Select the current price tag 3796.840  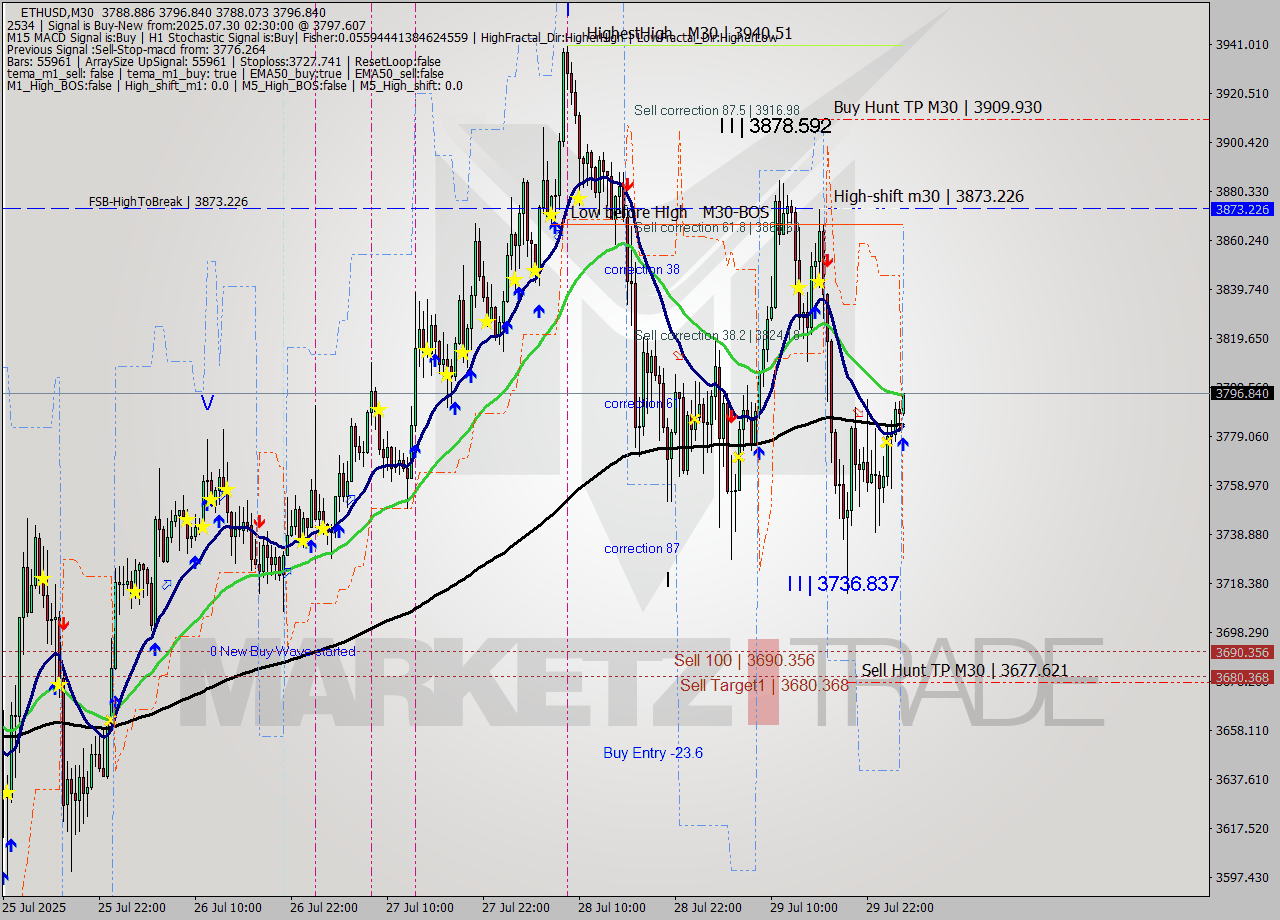pos(1241,393)
